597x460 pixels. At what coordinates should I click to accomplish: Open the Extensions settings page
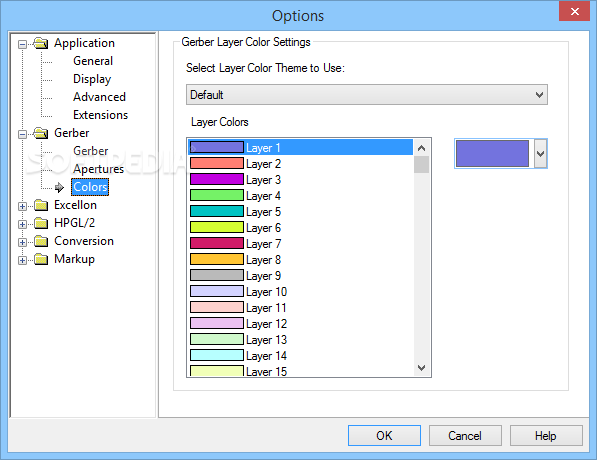point(101,115)
